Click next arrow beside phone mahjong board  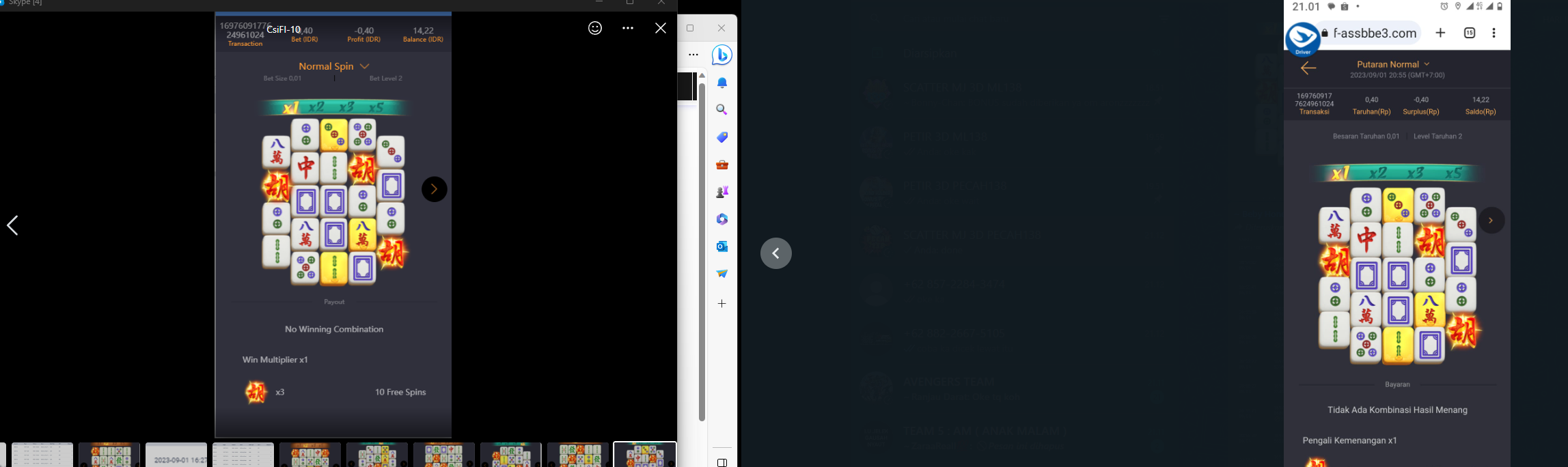1491,221
